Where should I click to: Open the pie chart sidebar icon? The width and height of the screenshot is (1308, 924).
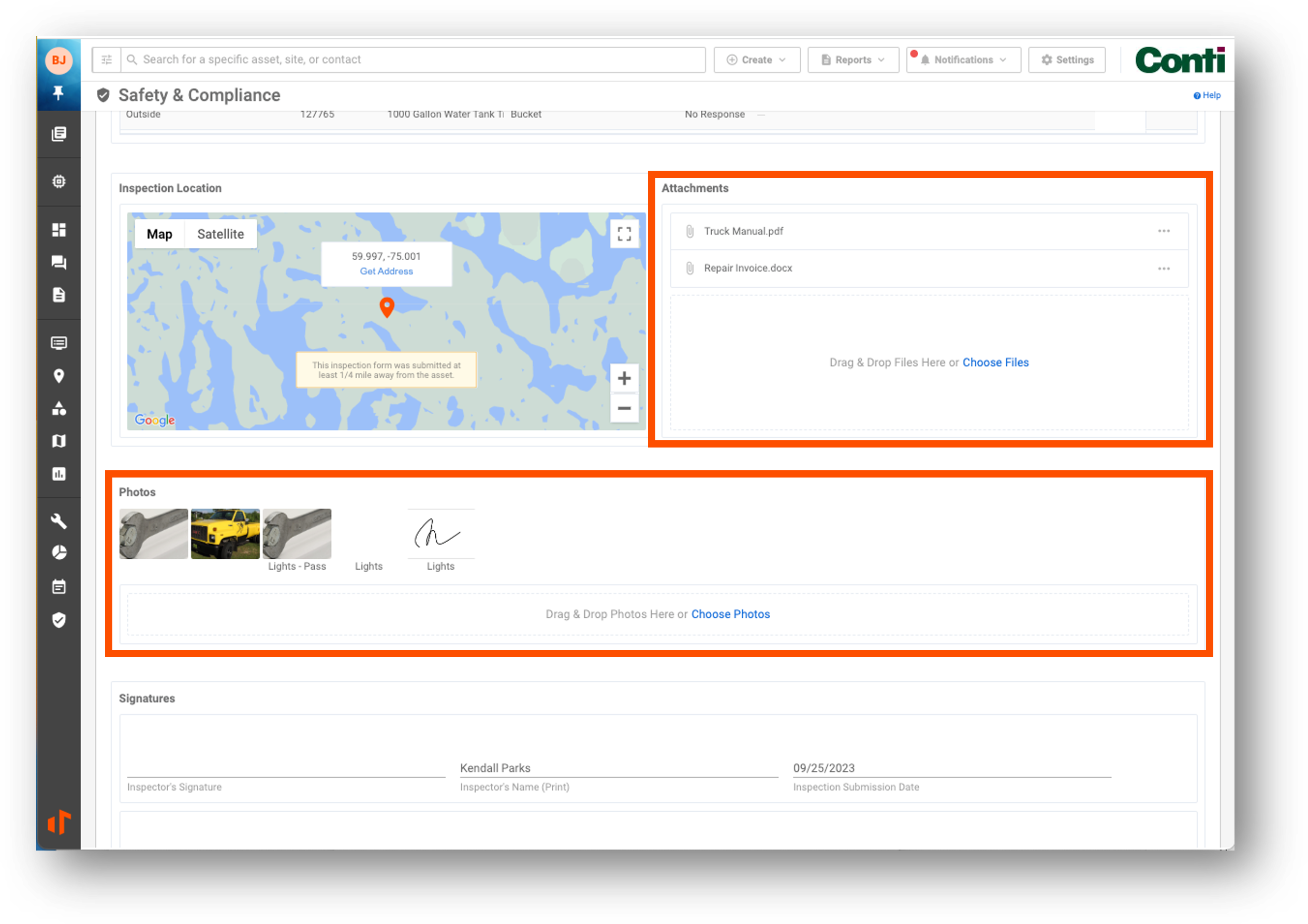pos(58,552)
